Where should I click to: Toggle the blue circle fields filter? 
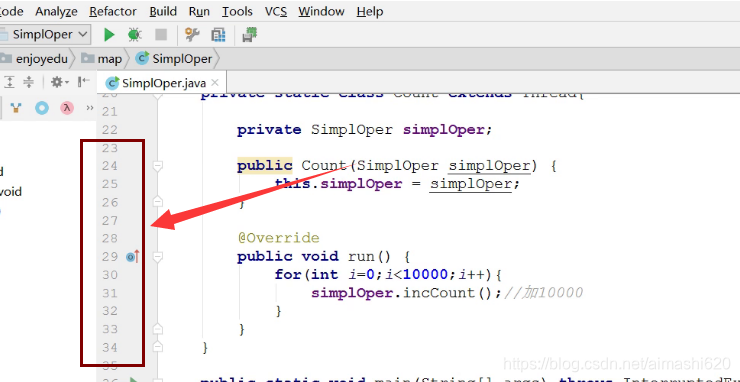coord(42,108)
